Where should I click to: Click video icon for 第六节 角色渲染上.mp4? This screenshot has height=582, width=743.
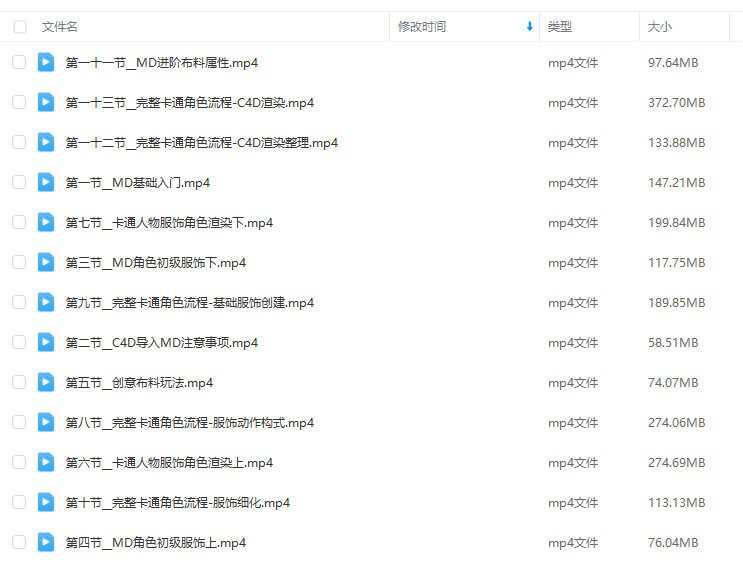46,462
